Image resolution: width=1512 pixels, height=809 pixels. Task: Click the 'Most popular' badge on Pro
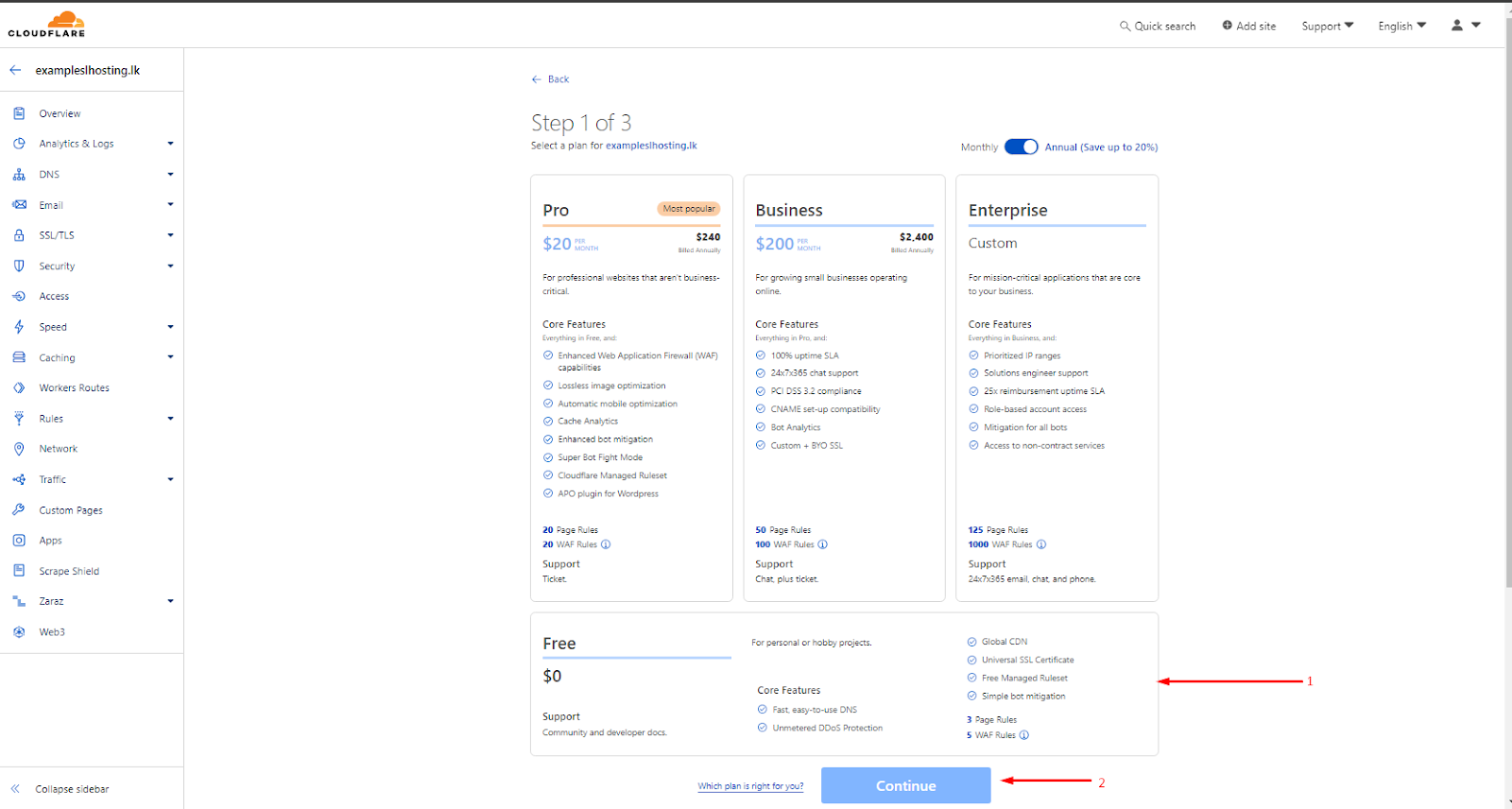point(689,209)
